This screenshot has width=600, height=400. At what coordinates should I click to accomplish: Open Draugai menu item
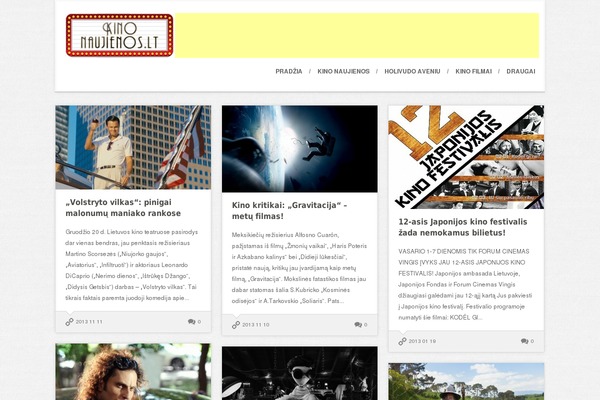521,72
